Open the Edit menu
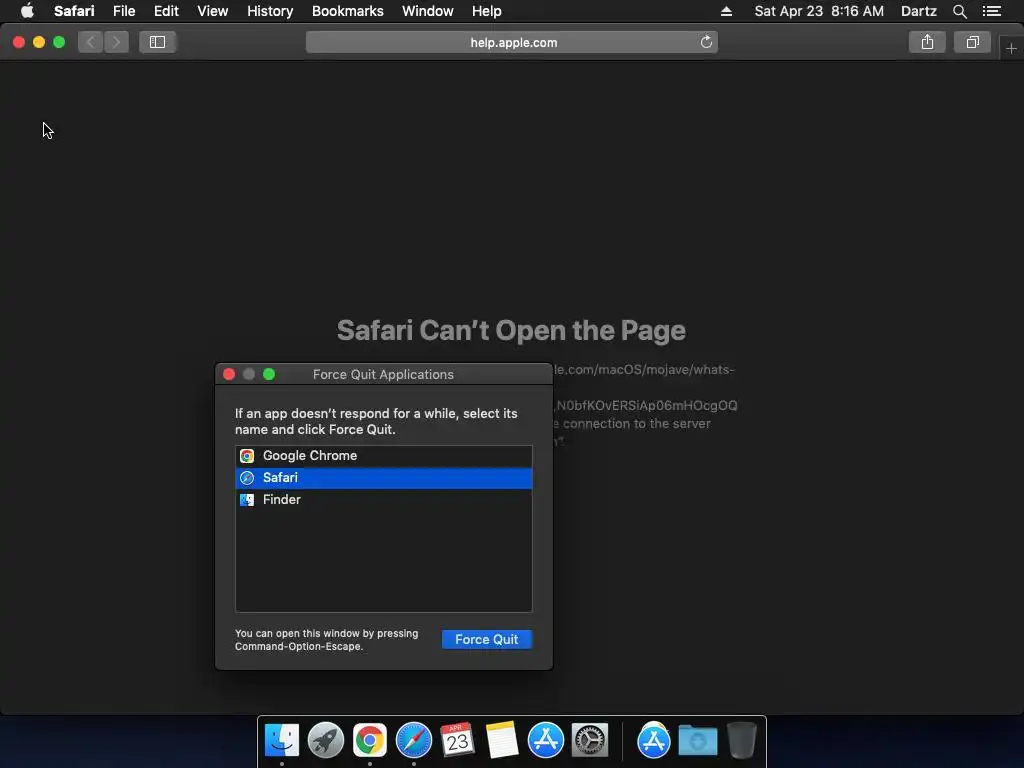The height and width of the screenshot is (768, 1024). [166, 11]
